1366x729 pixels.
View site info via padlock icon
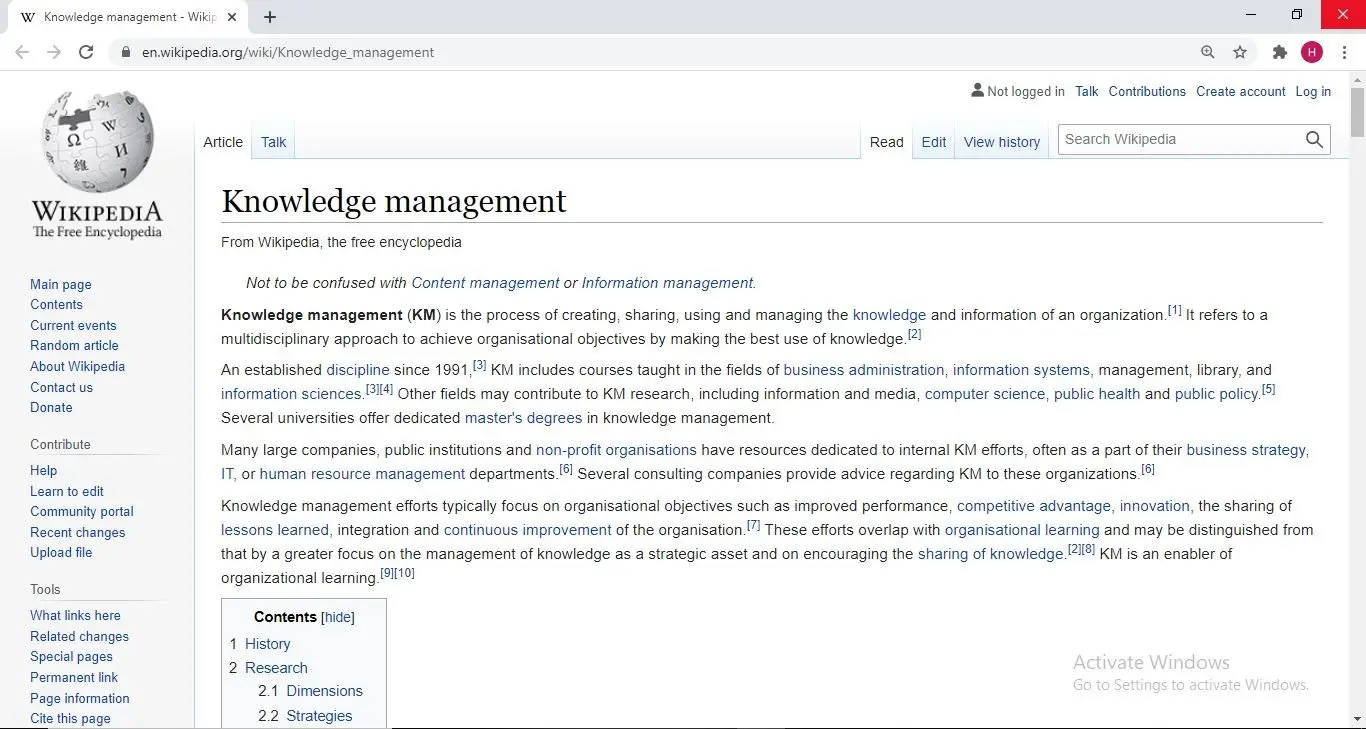[125, 52]
